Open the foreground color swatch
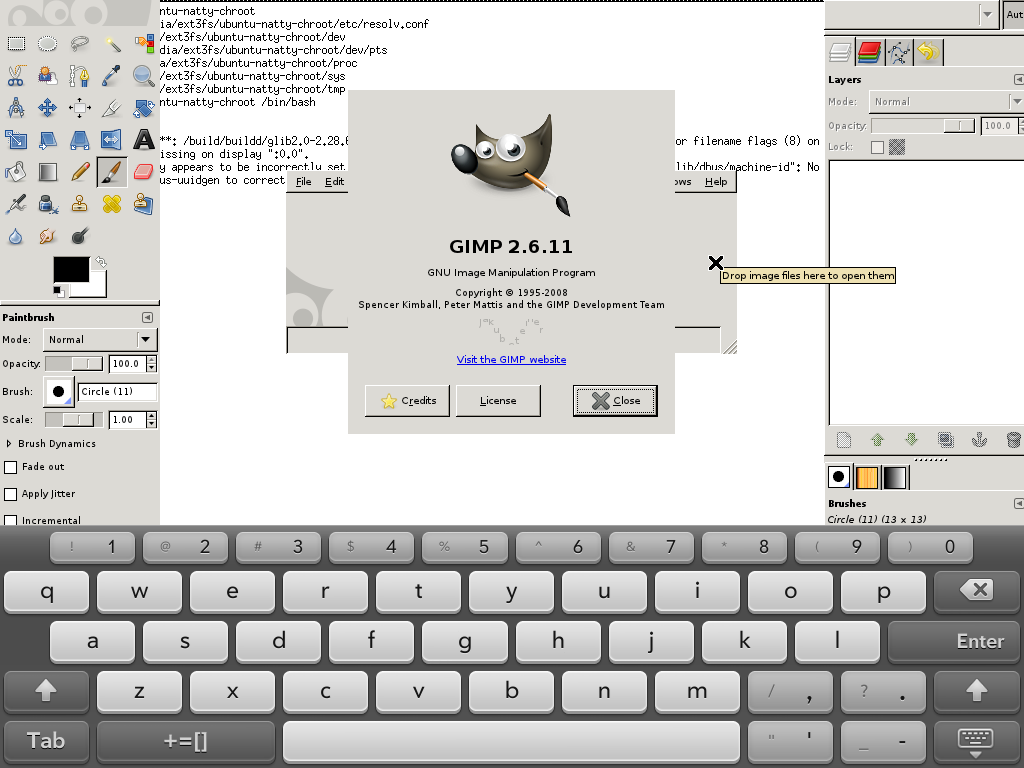The height and width of the screenshot is (768, 1024). (x=71, y=269)
